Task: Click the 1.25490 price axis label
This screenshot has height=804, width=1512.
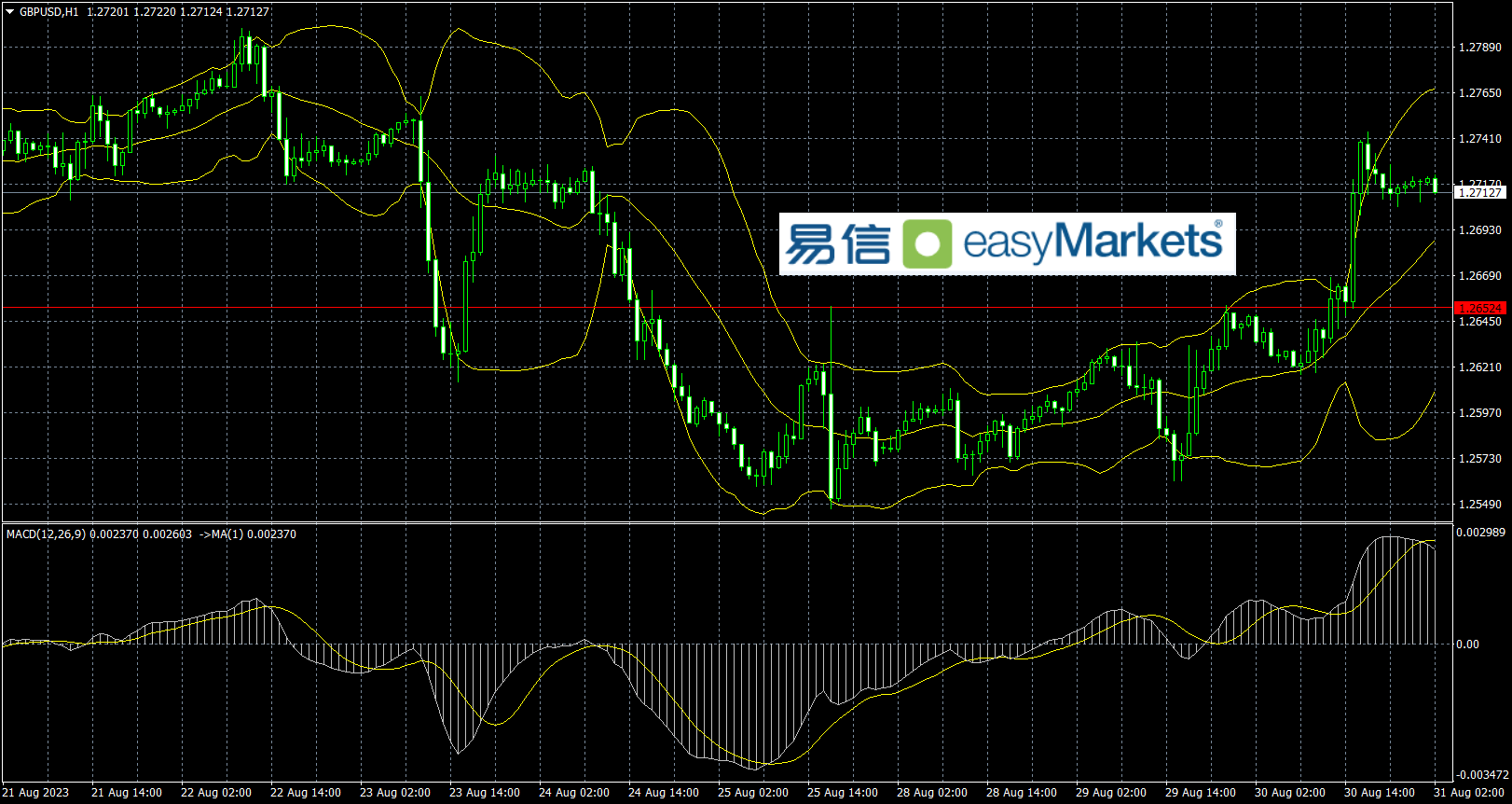Action: 1480,504
